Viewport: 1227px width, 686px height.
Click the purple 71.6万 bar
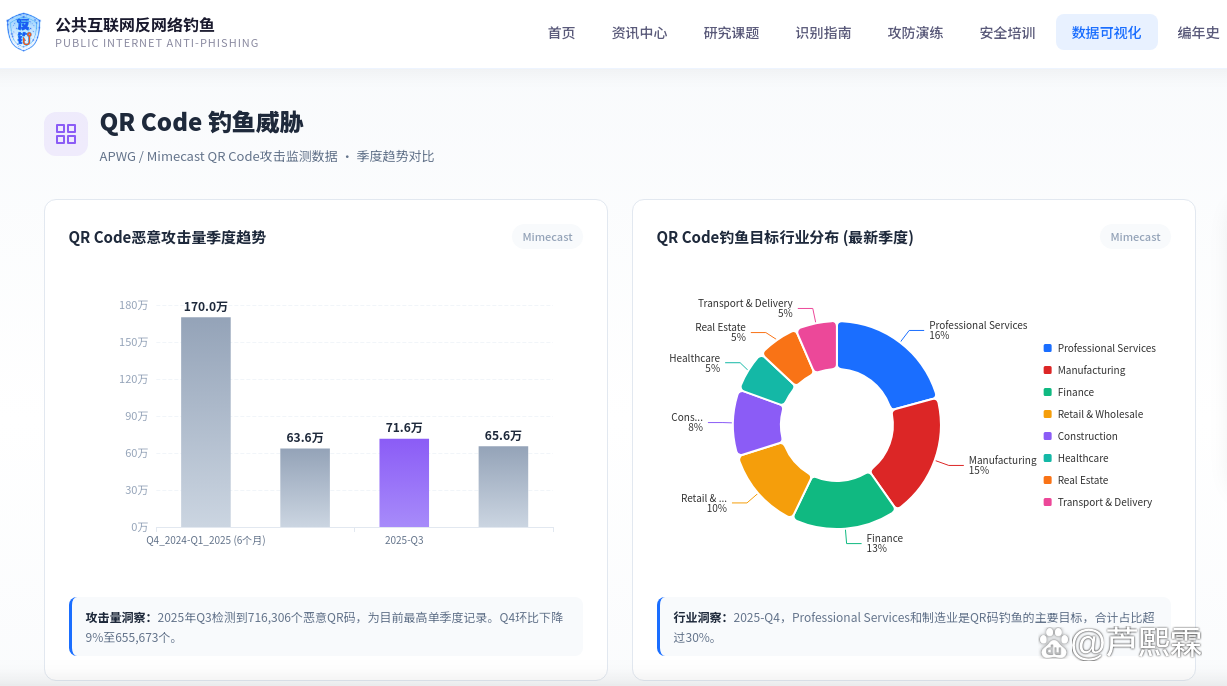pos(404,483)
